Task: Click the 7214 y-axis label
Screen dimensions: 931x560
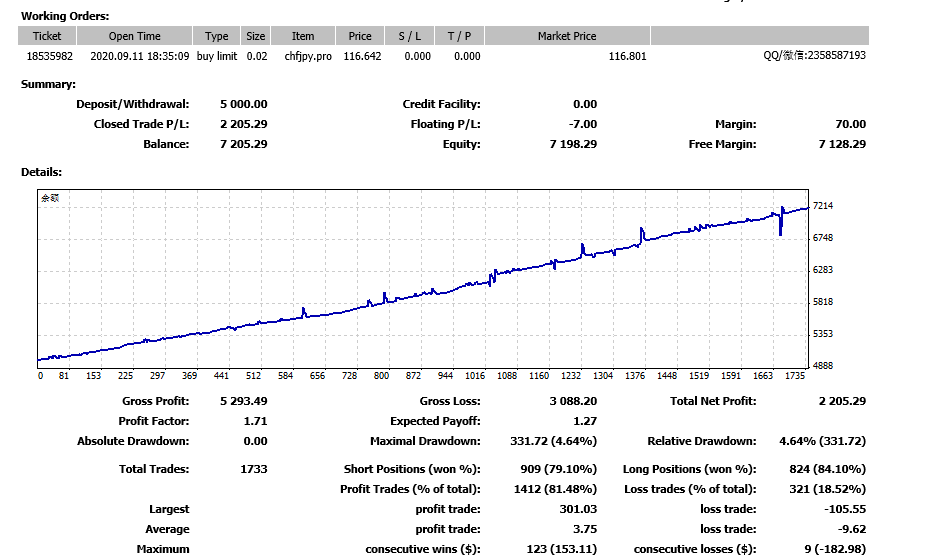Action: click(x=823, y=205)
